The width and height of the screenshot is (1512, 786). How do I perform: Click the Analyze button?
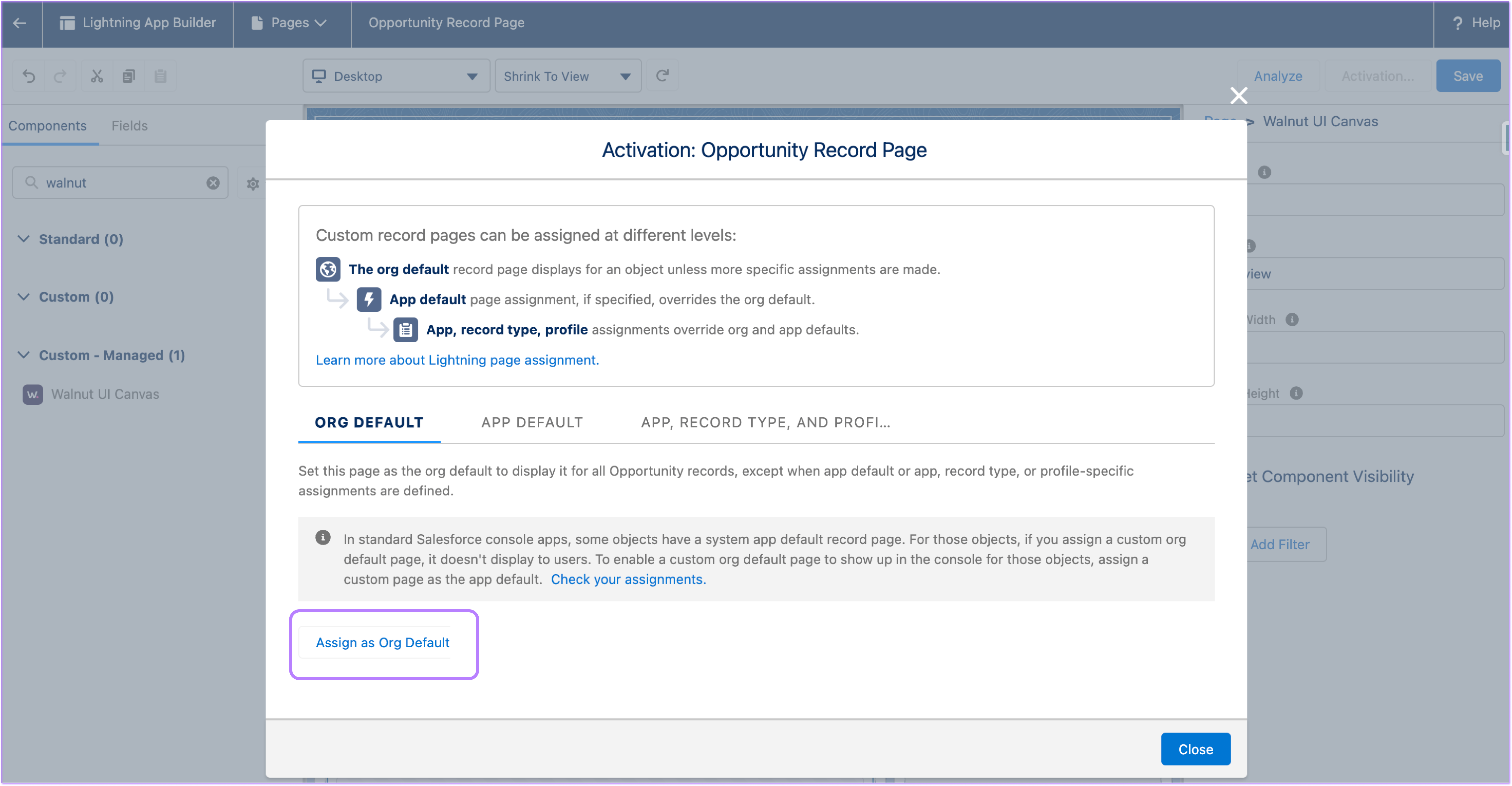click(1278, 76)
